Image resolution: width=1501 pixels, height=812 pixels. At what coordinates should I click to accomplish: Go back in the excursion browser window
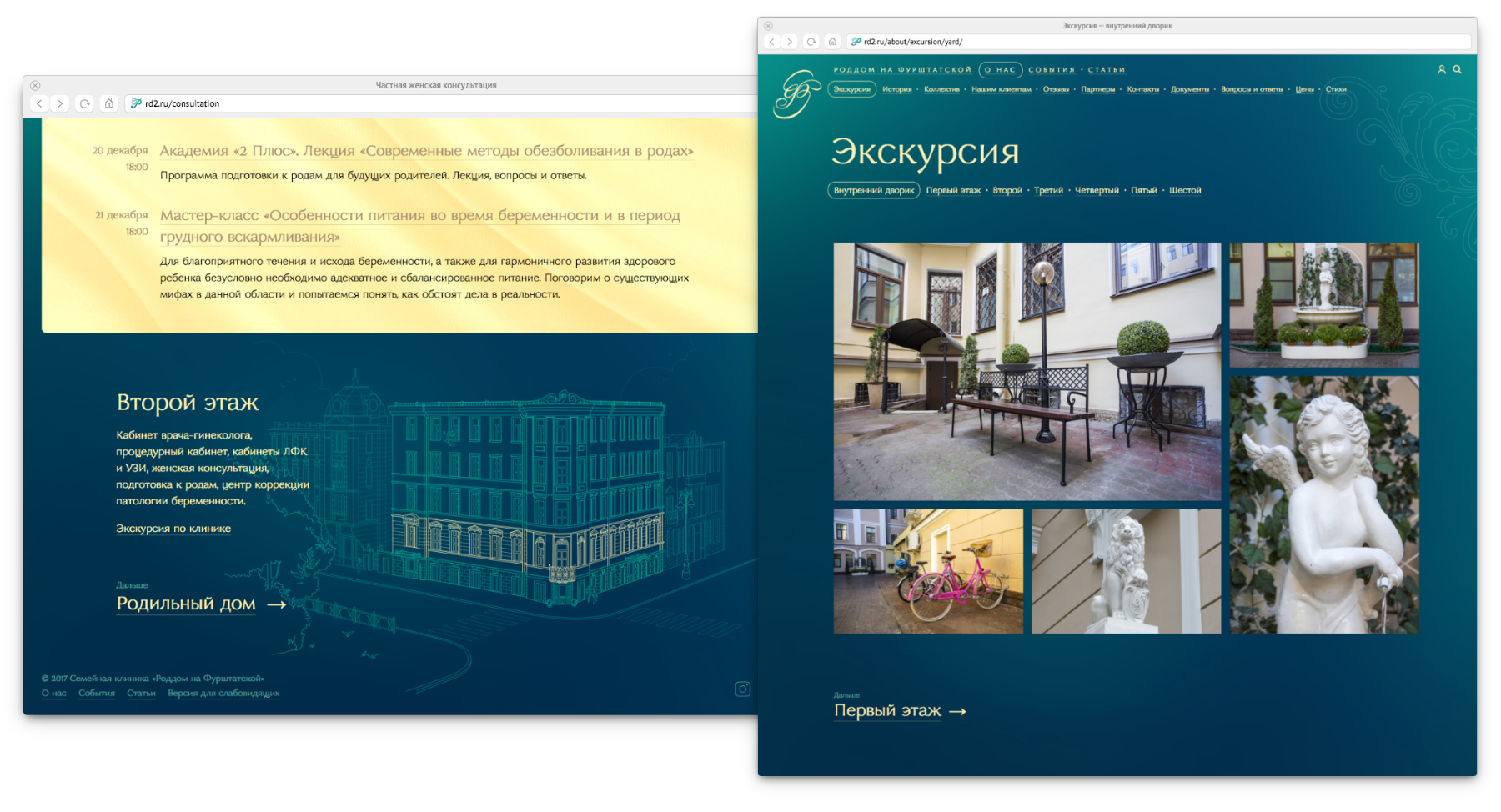[x=772, y=42]
